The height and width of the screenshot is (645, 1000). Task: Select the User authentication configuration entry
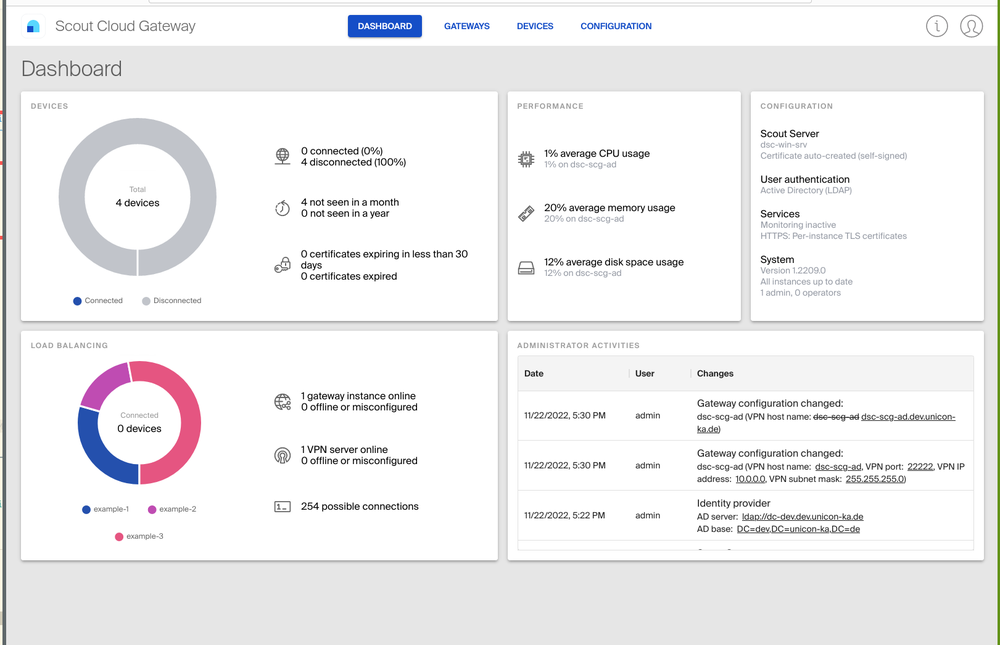(805, 184)
